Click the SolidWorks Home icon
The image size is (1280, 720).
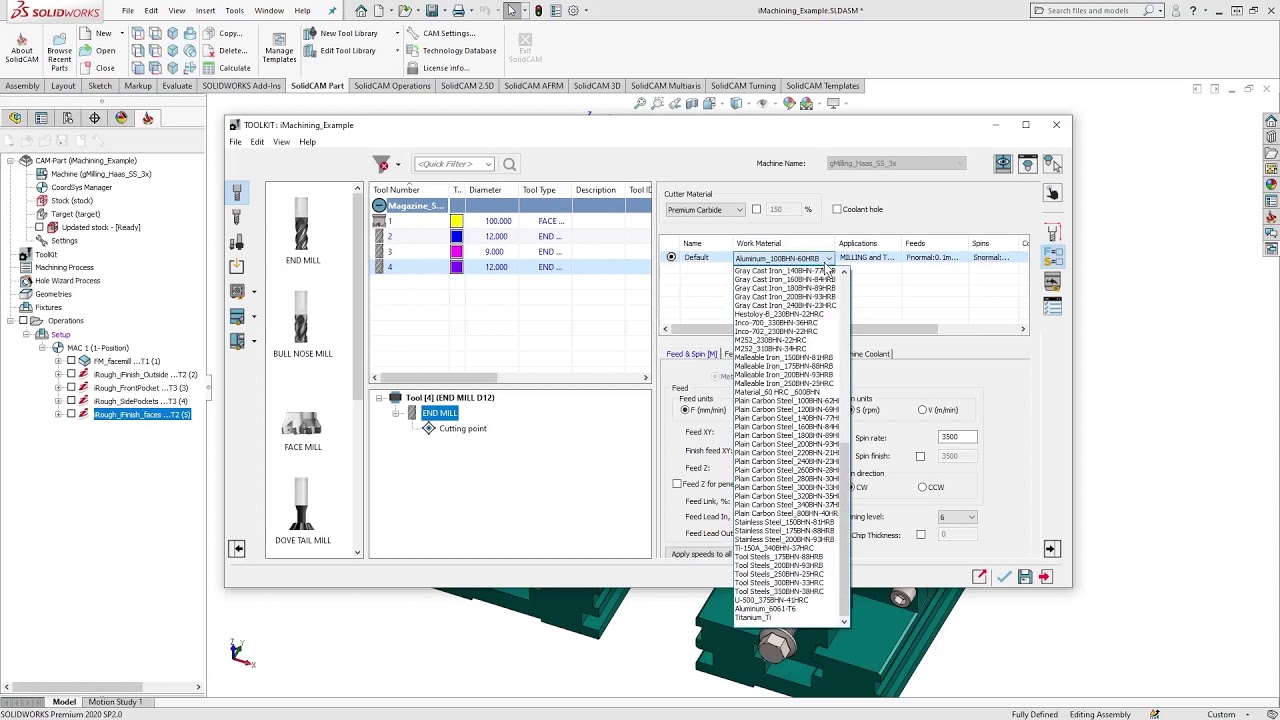click(x=361, y=11)
